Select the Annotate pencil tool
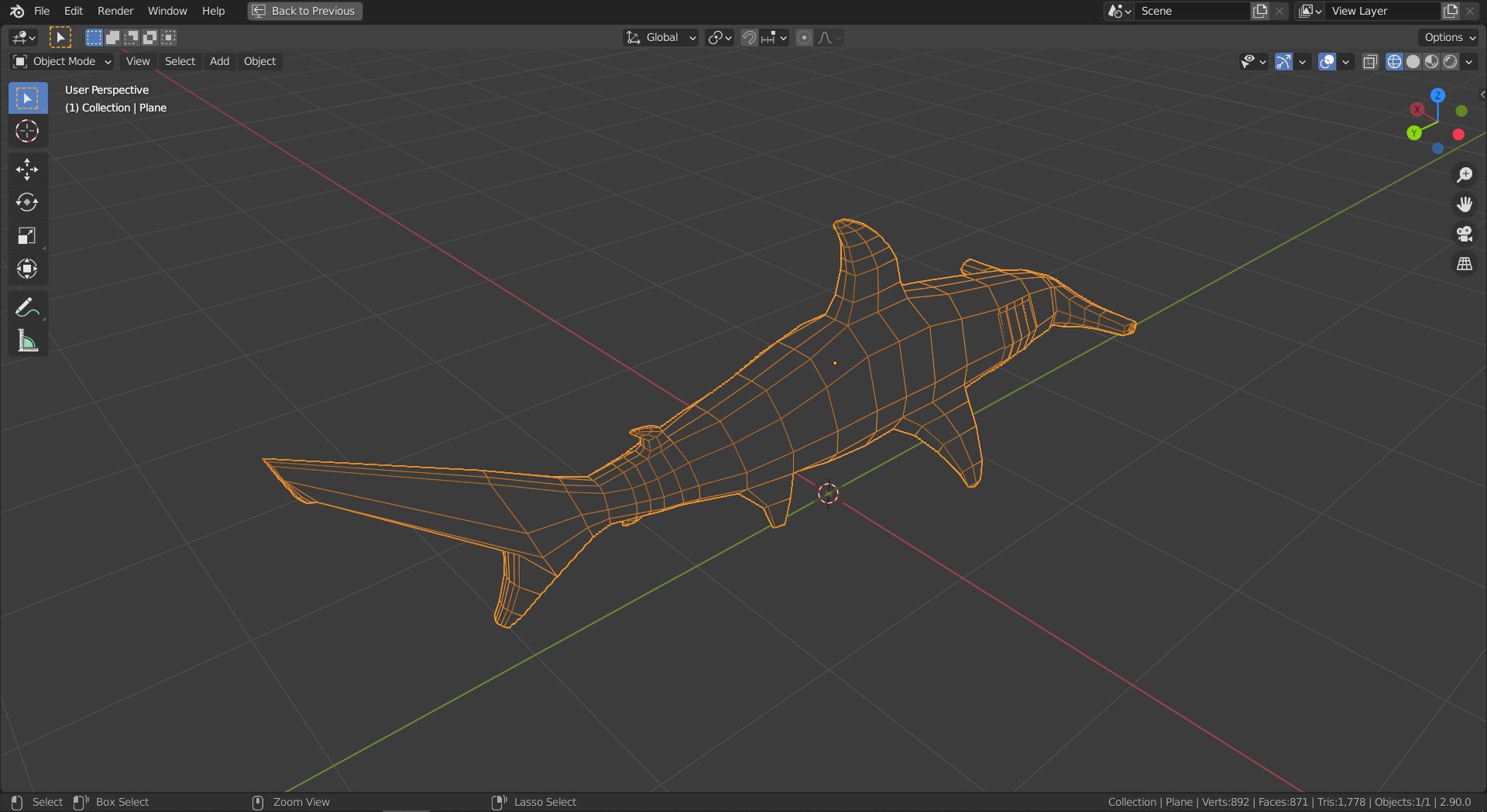The height and width of the screenshot is (812, 1487). click(27, 307)
